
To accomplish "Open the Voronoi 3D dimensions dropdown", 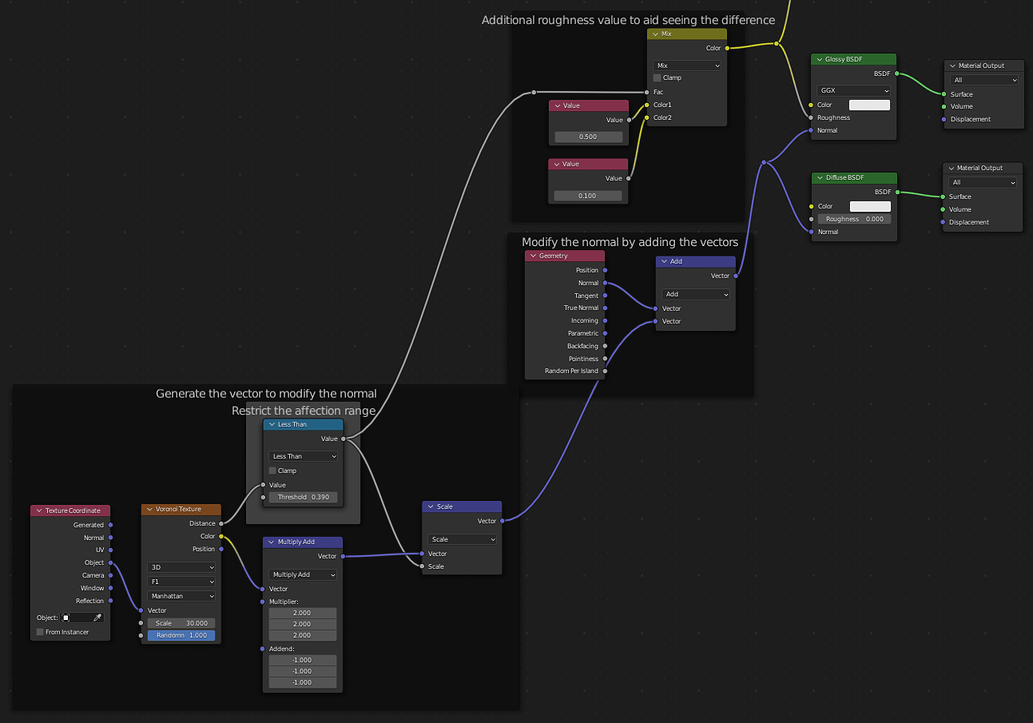I will [x=182, y=567].
